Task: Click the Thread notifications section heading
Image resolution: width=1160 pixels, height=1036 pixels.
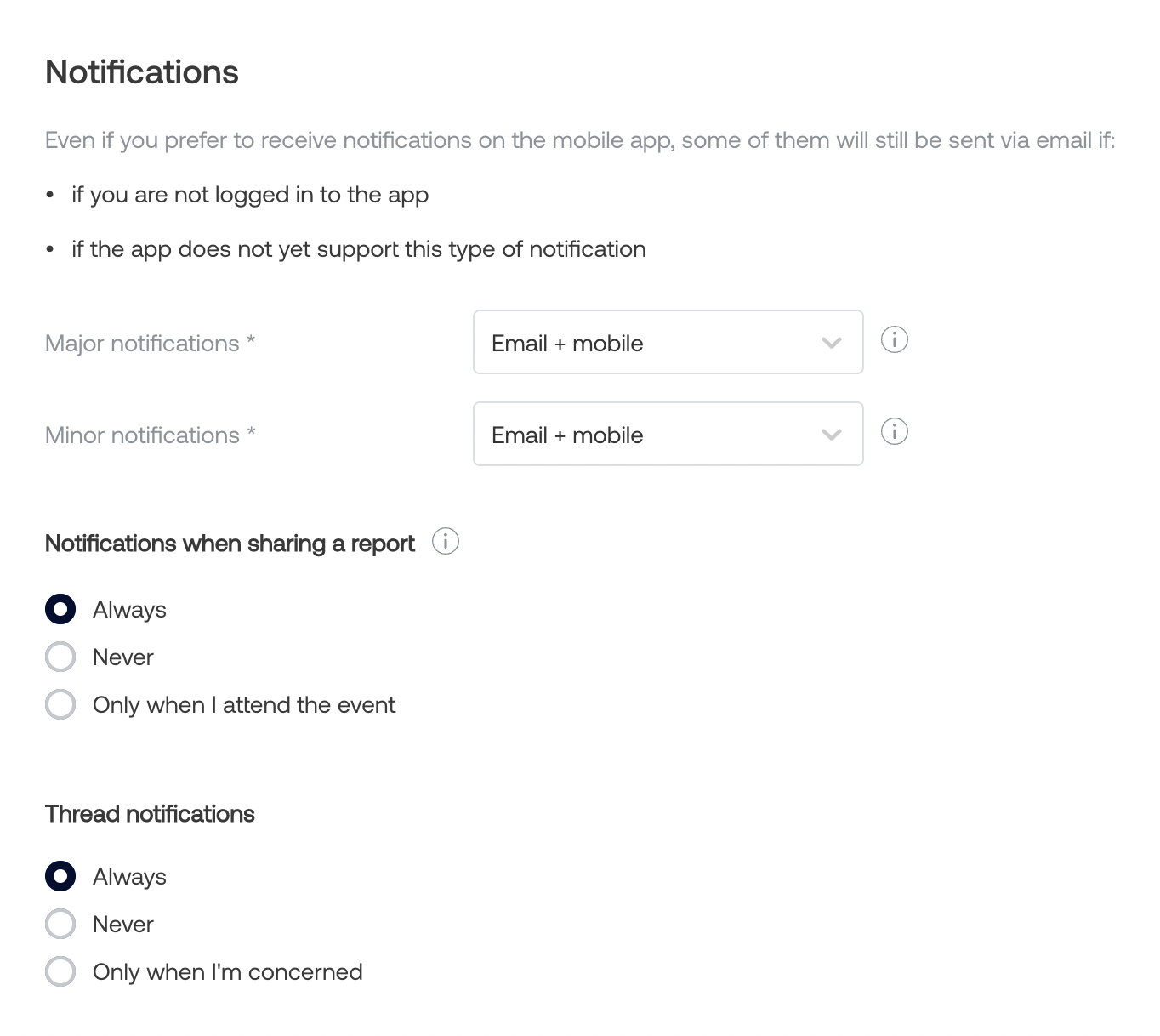Action: 150,814
